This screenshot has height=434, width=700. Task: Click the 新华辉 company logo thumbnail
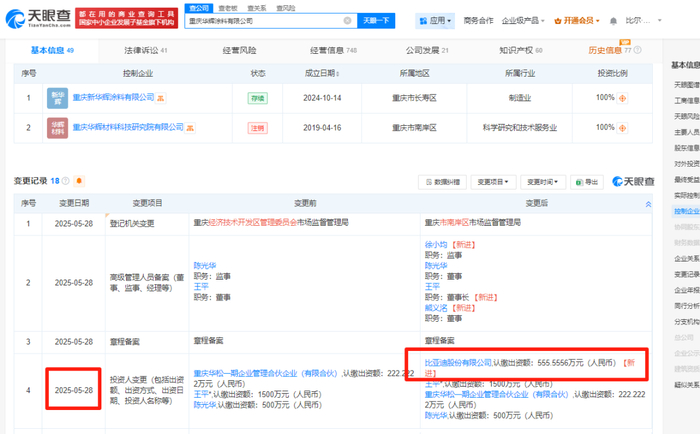coord(58,98)
